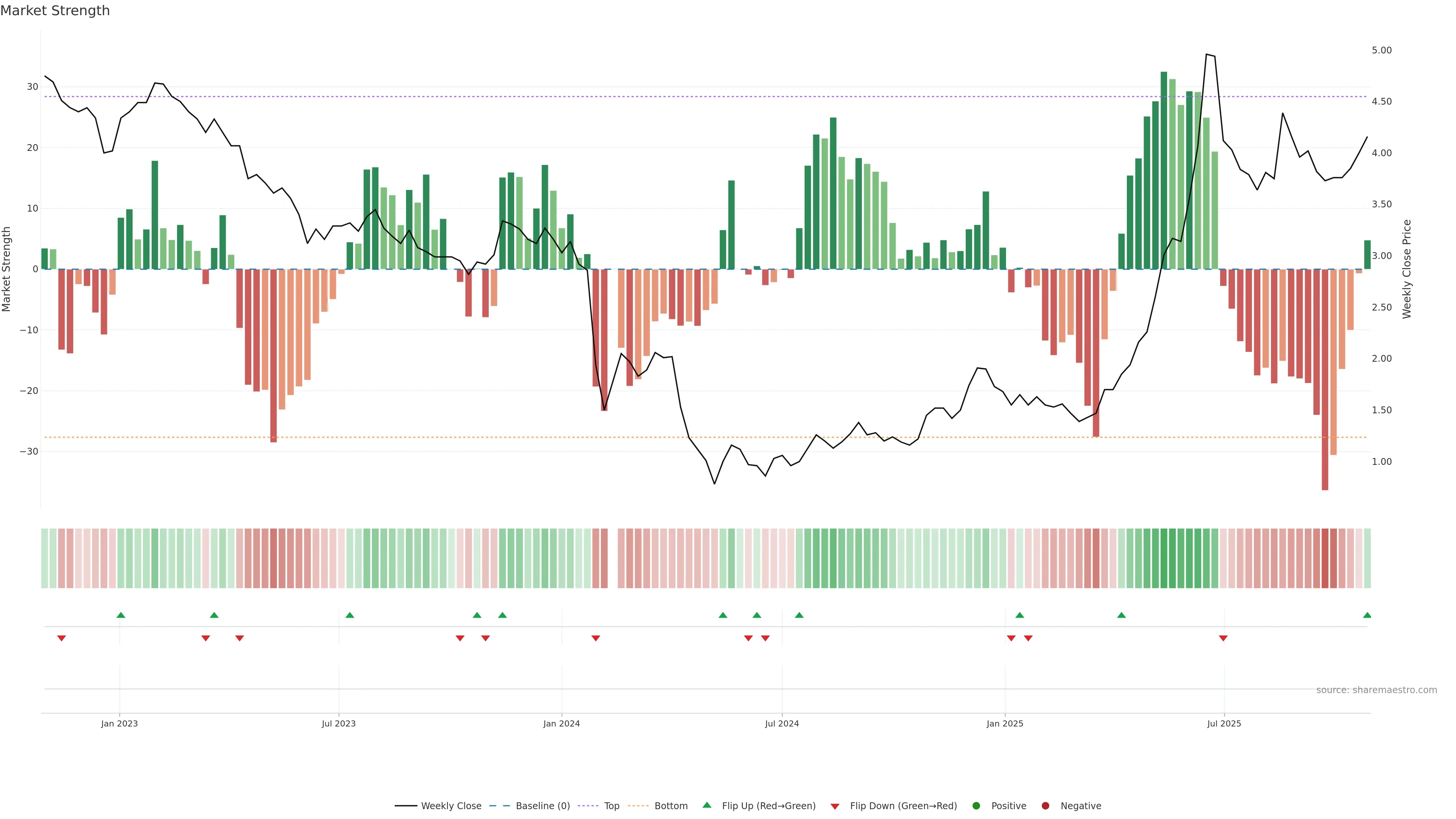Click the source: sharemaestro.com text
1456x819 pixels.
click(x=1376, y=690)
